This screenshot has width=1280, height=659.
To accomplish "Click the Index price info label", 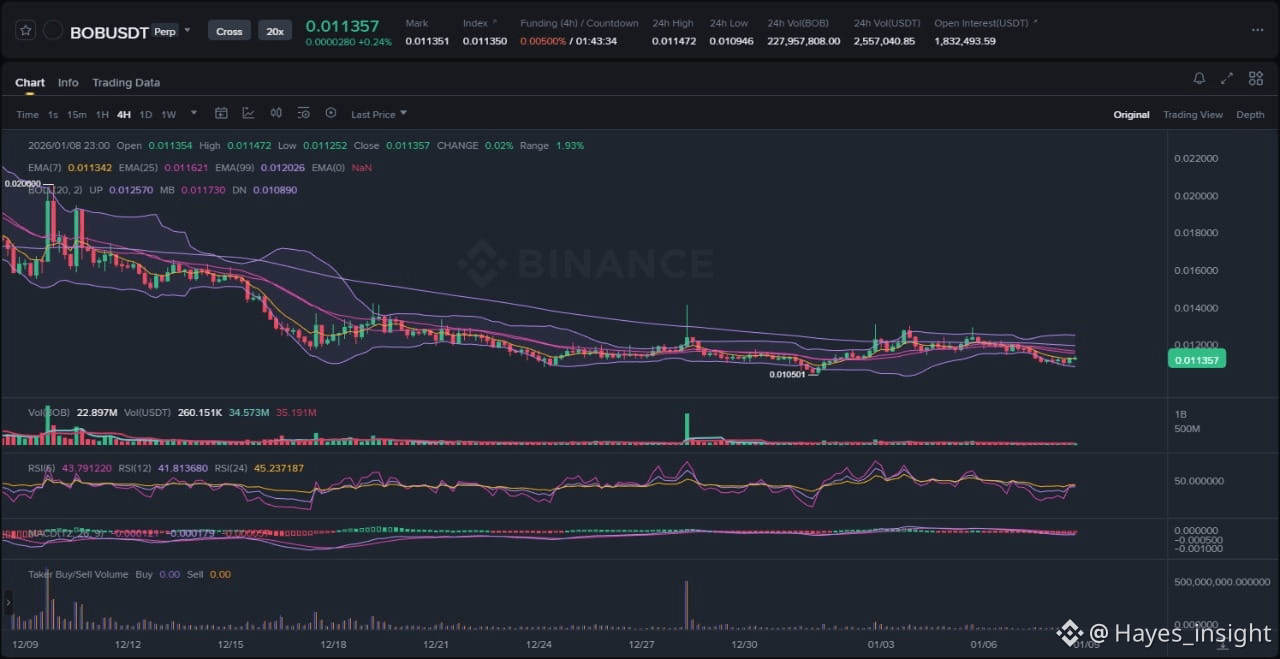I will coord(480,23).
